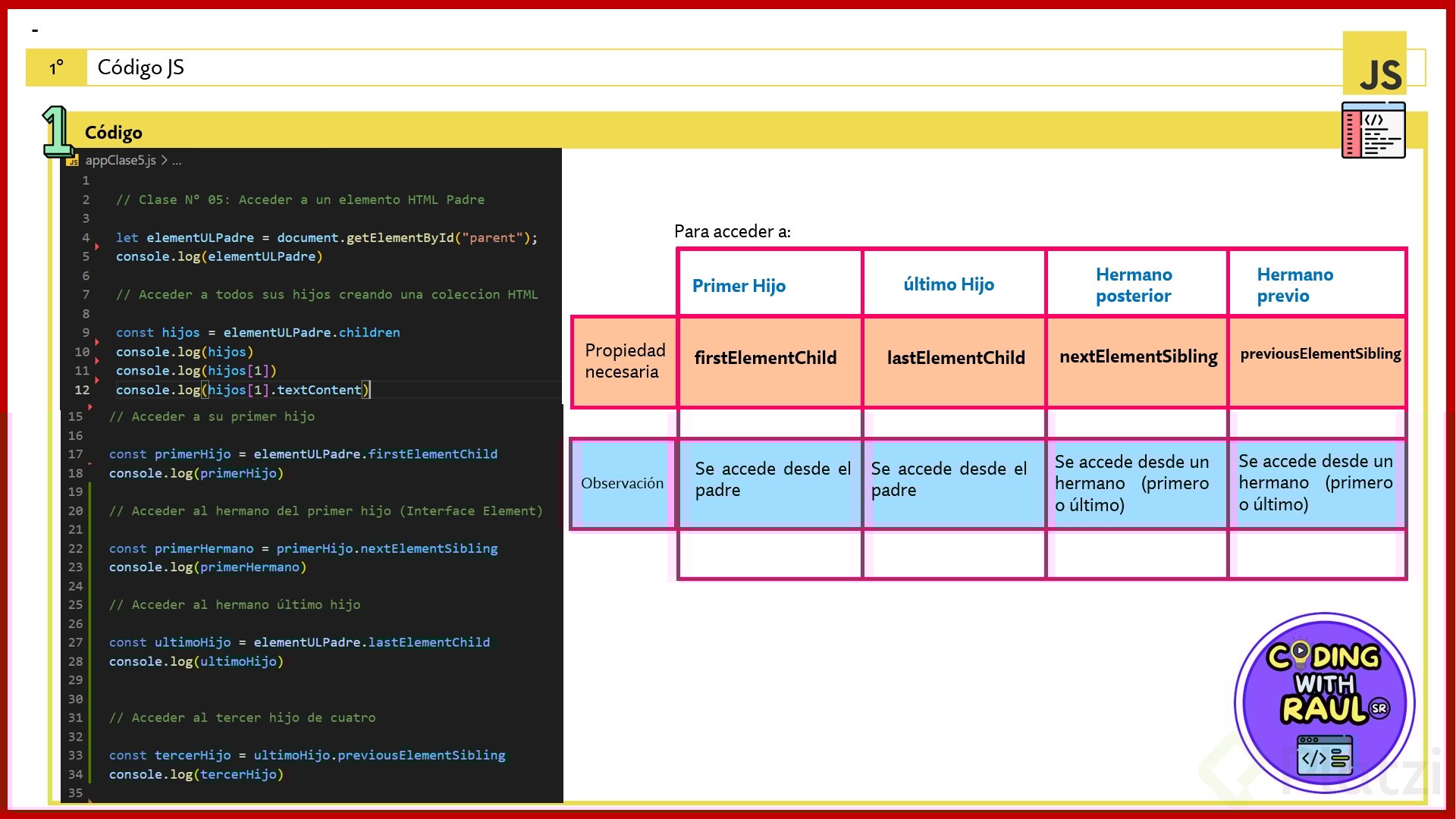Click the code window icon inside Raul logo
This screenshot has width=1456, height=819.
click(x=1324, y=756)
